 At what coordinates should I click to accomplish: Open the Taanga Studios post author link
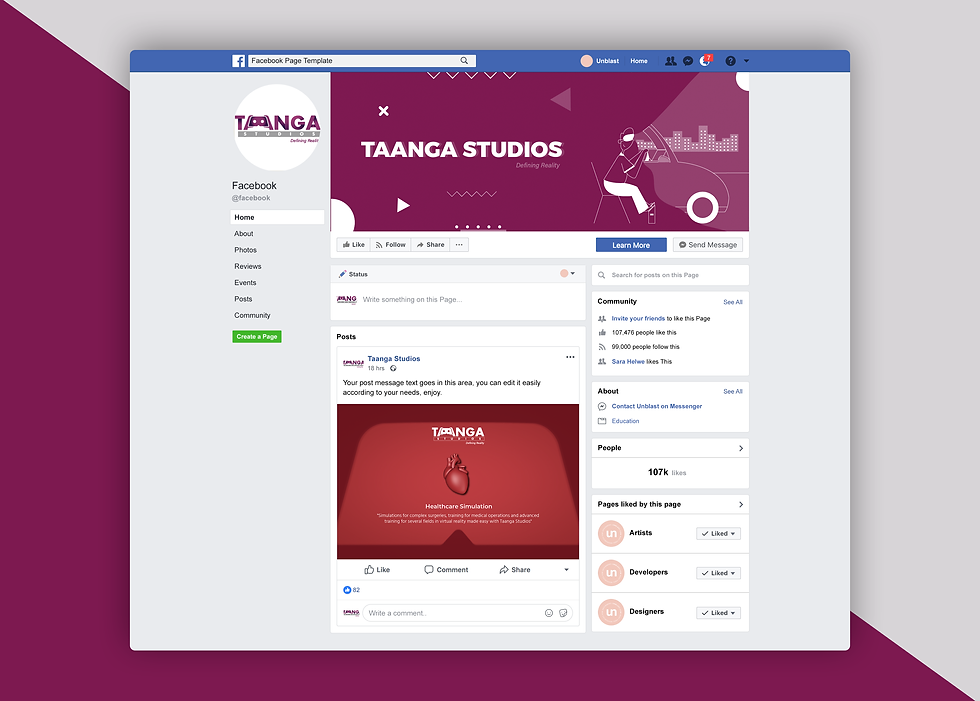(x=394, y=359)
